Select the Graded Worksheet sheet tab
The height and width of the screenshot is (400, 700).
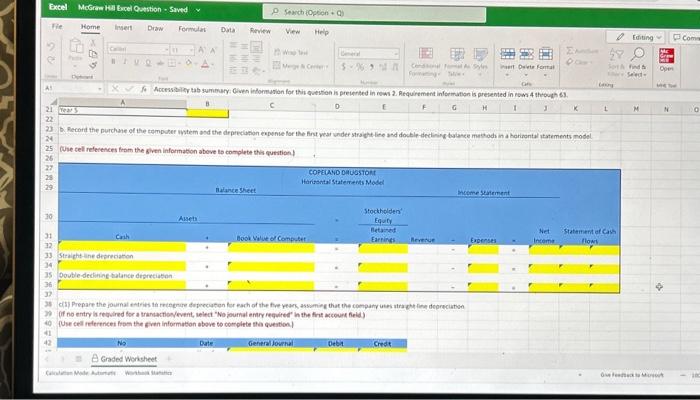click(x=124, y=358)
